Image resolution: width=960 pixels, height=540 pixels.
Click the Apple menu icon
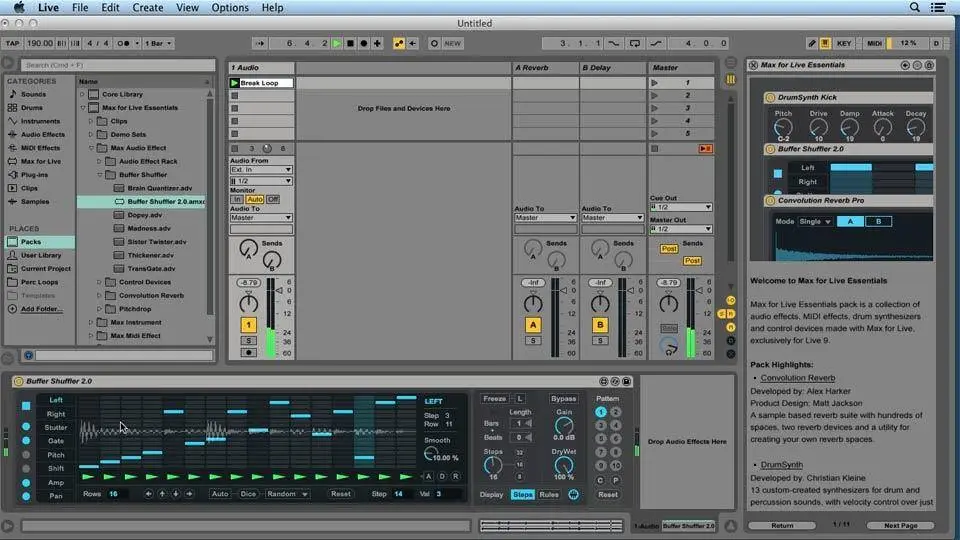[19, 7]
